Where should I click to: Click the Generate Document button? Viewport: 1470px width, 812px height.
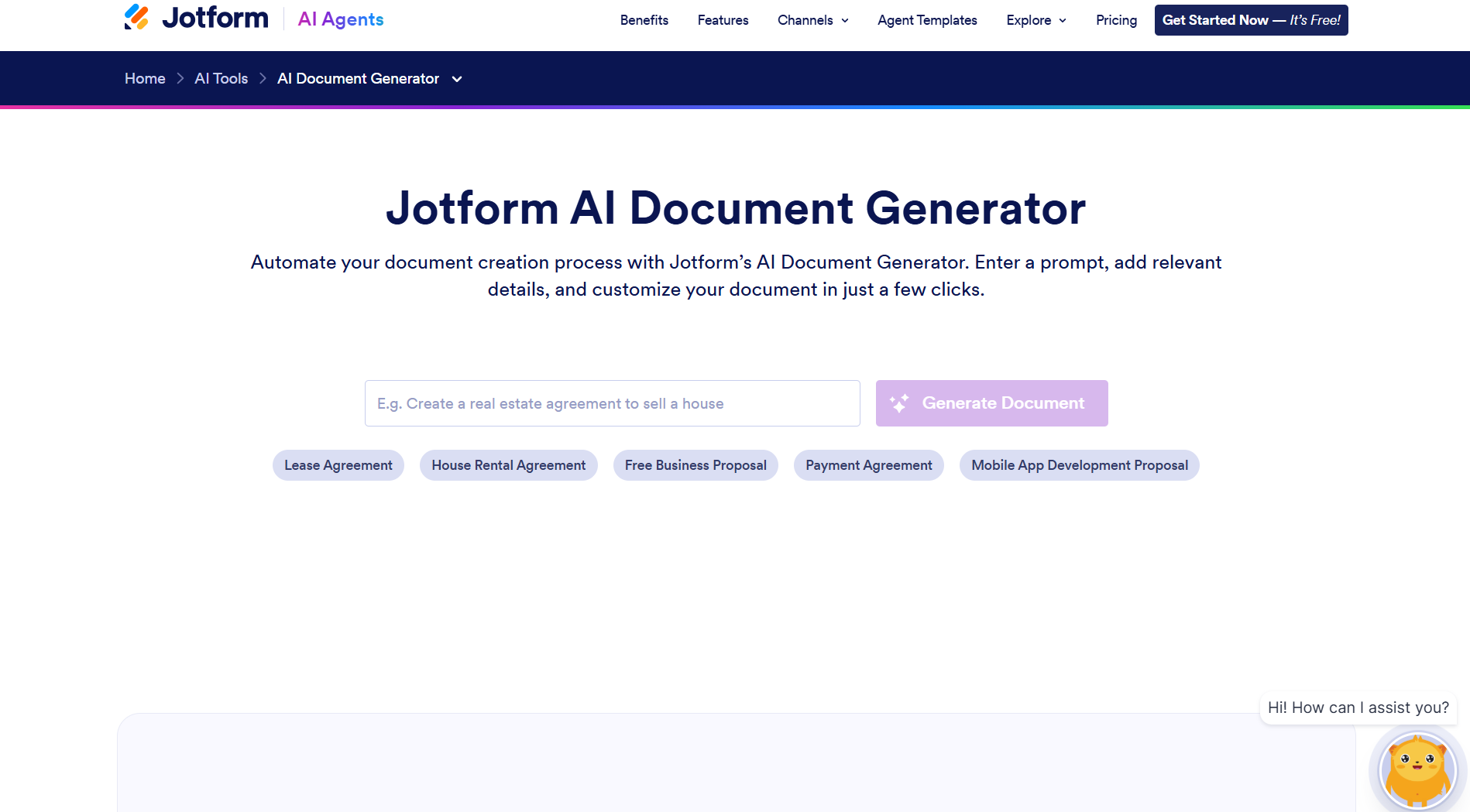point(991,403)
